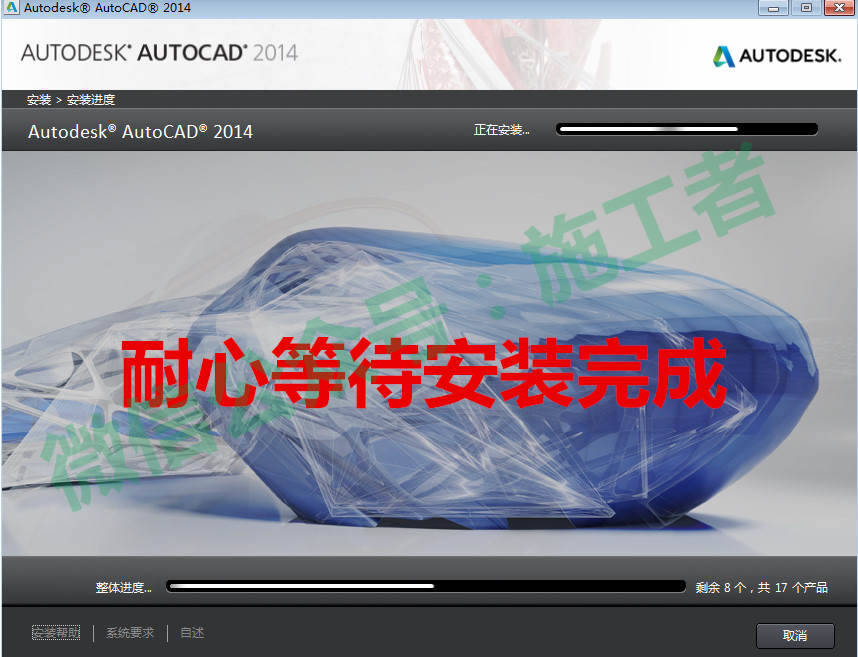
Task: Click the AutoCAD icon in title bar
Action: click(11, 8)
